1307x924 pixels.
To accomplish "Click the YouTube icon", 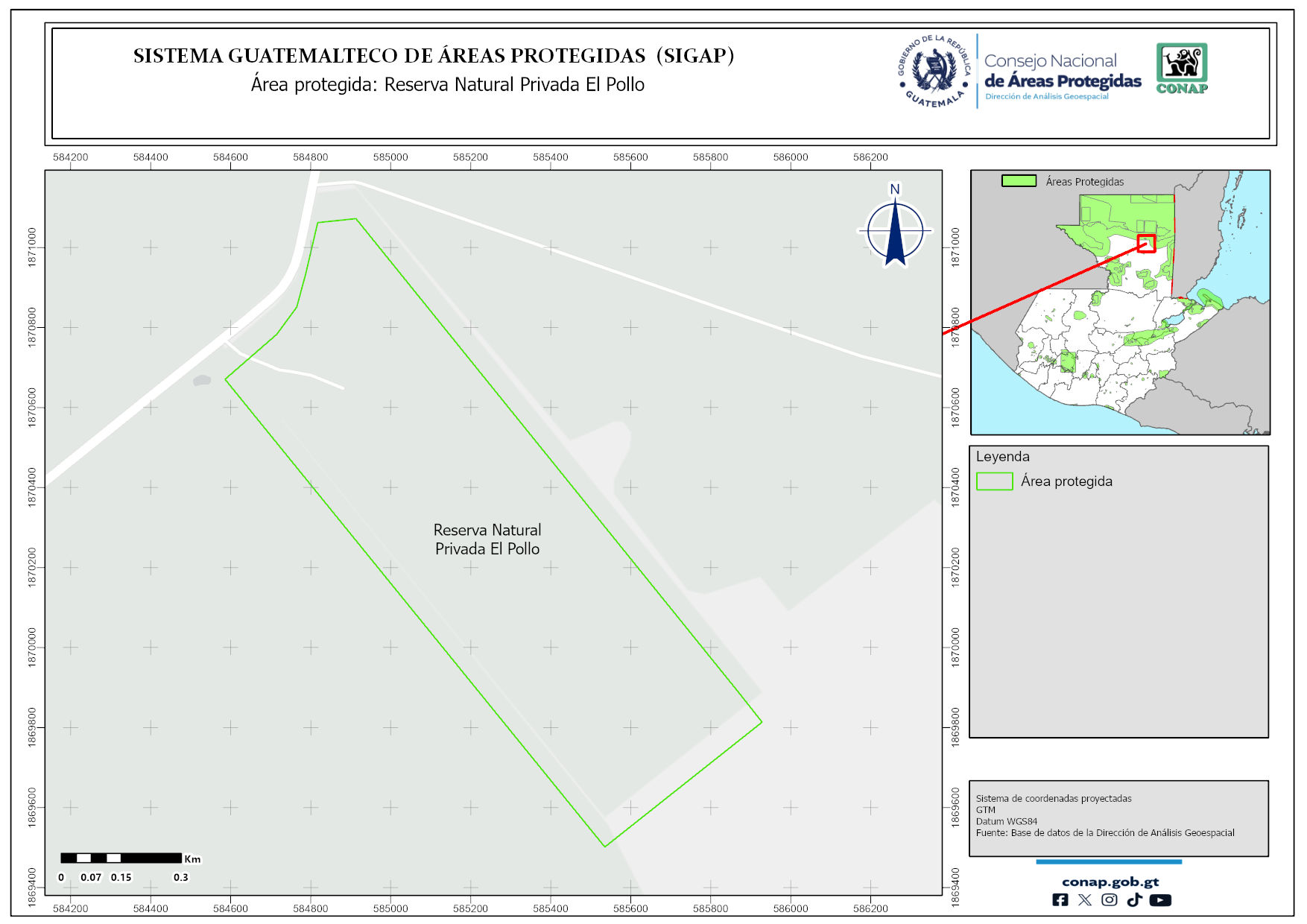I will click(1159, 900).
